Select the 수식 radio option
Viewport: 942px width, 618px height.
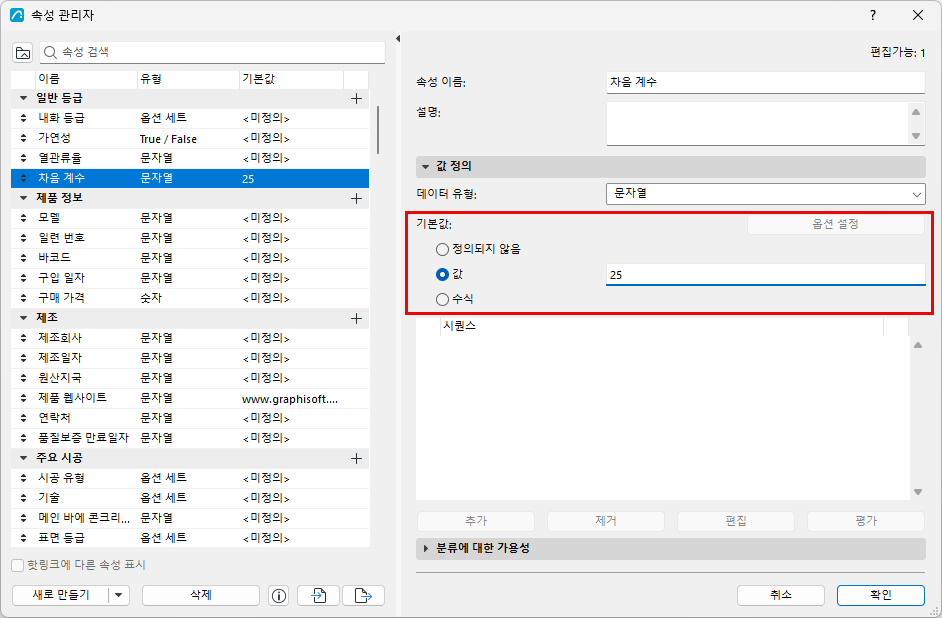point(442,299)
